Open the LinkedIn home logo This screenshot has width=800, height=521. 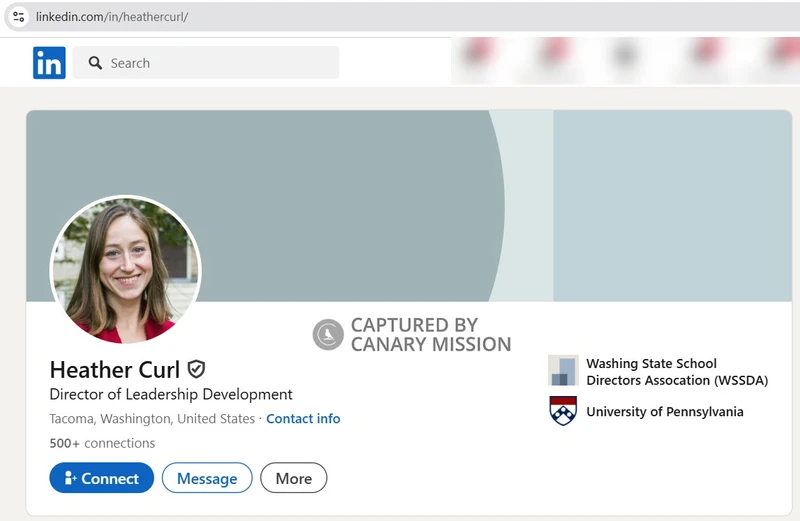(x=49, y=63)
